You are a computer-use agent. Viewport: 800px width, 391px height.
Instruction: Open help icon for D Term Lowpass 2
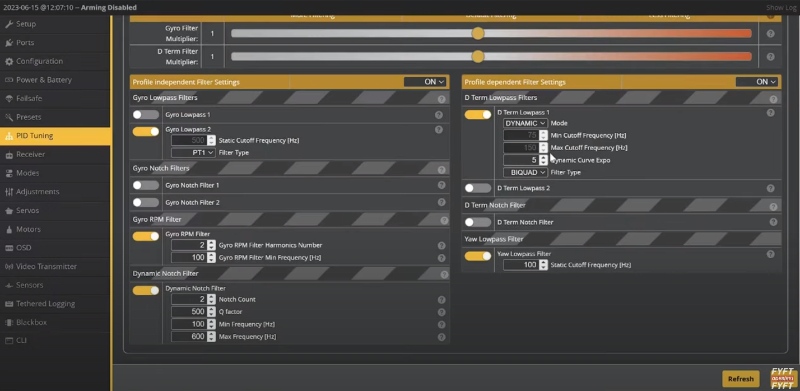[770, 188]
